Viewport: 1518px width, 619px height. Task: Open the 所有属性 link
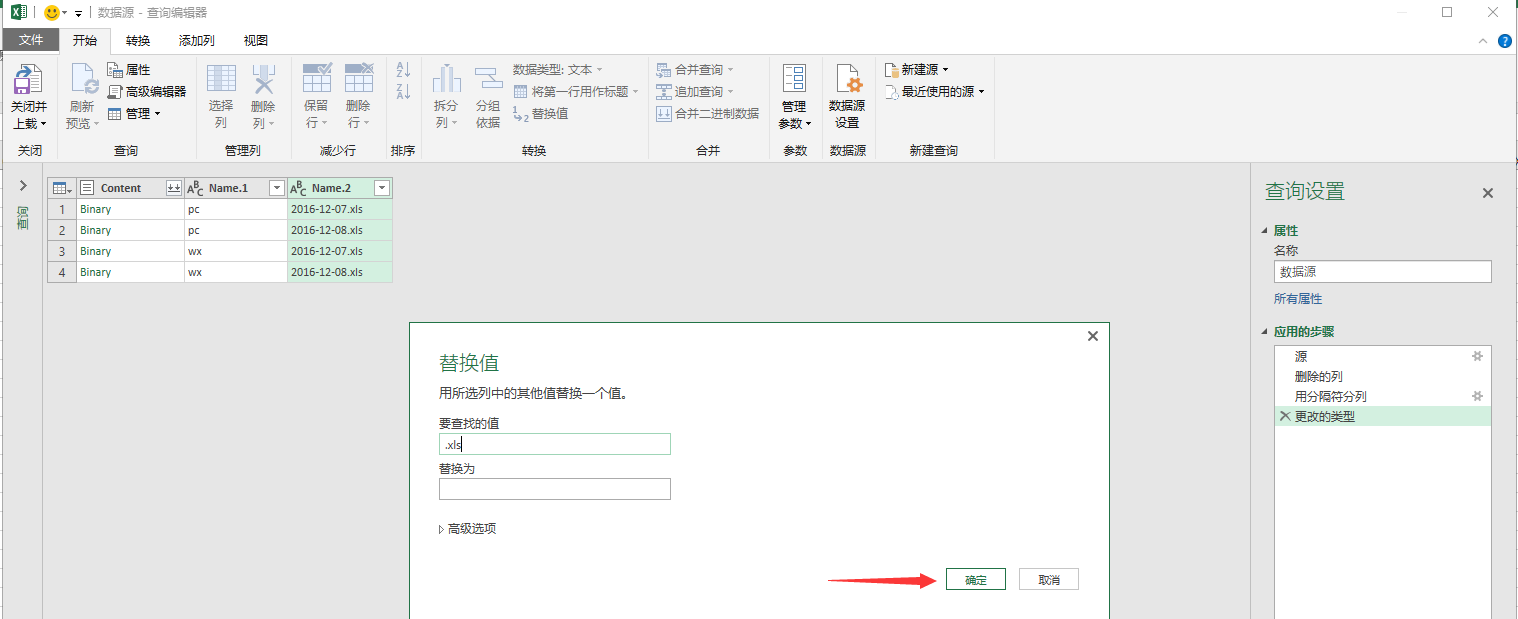(x=1298, y=299)
